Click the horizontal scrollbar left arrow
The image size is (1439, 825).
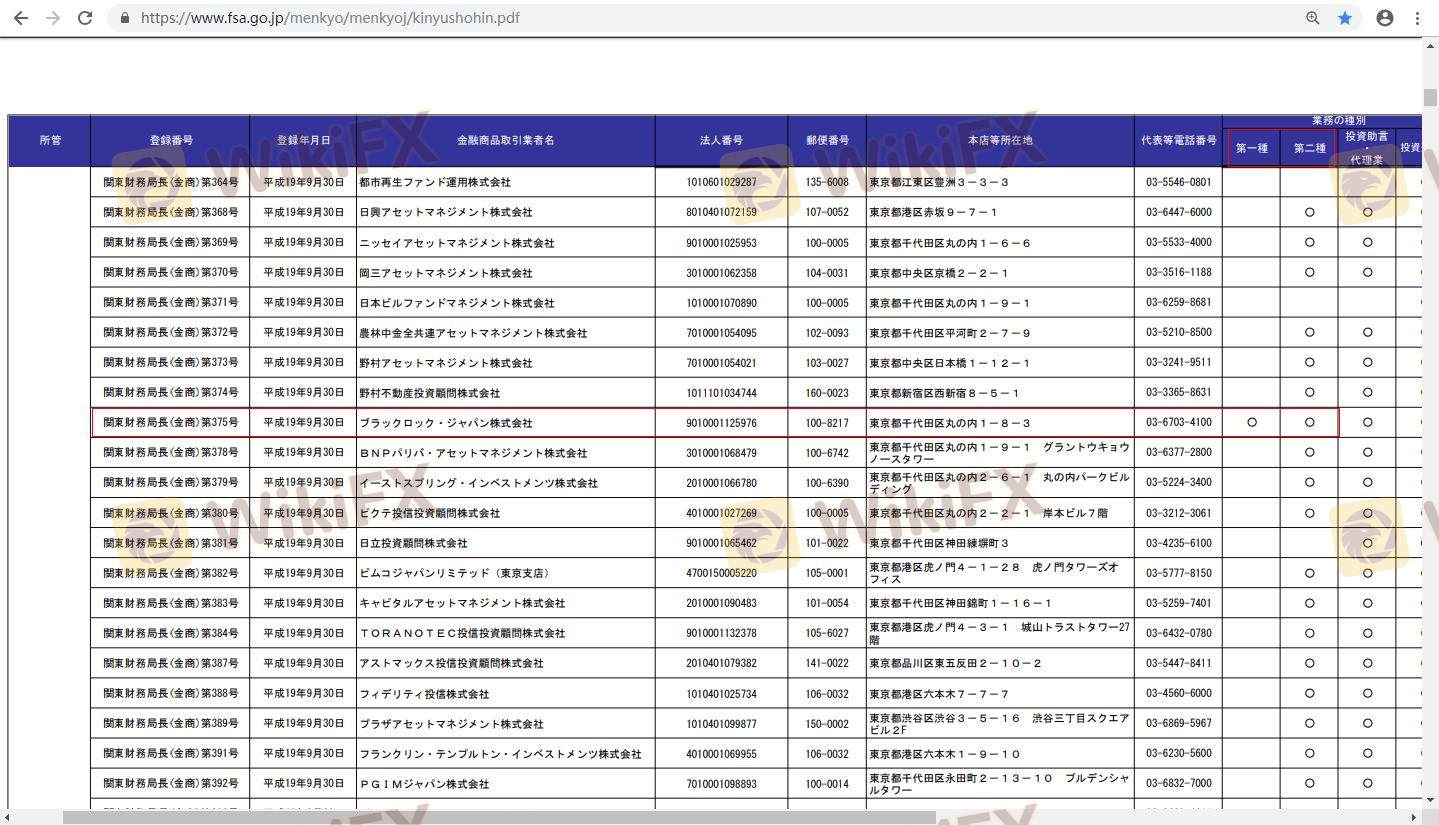[x=8, y=817]
